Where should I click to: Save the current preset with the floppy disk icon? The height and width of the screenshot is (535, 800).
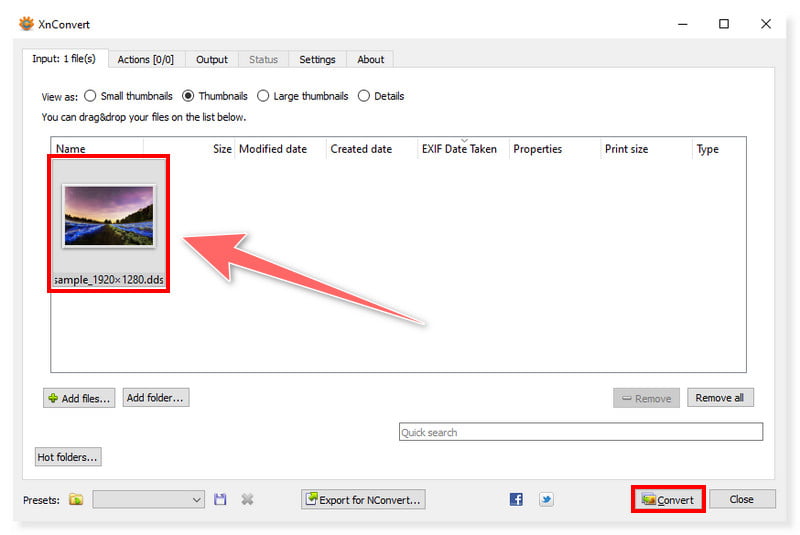tap(220, 499)
